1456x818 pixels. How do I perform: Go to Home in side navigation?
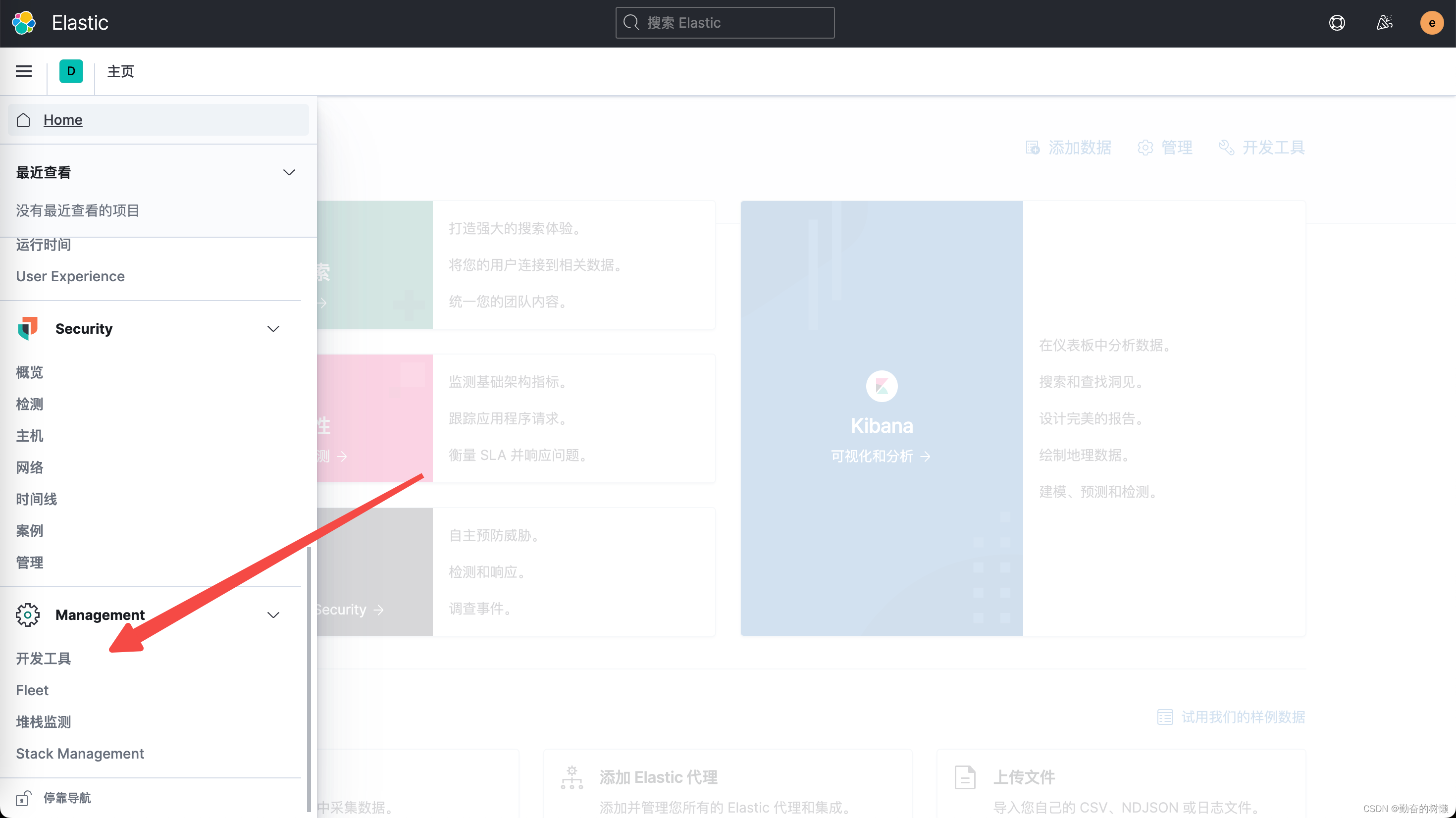[x=158, y=120]
